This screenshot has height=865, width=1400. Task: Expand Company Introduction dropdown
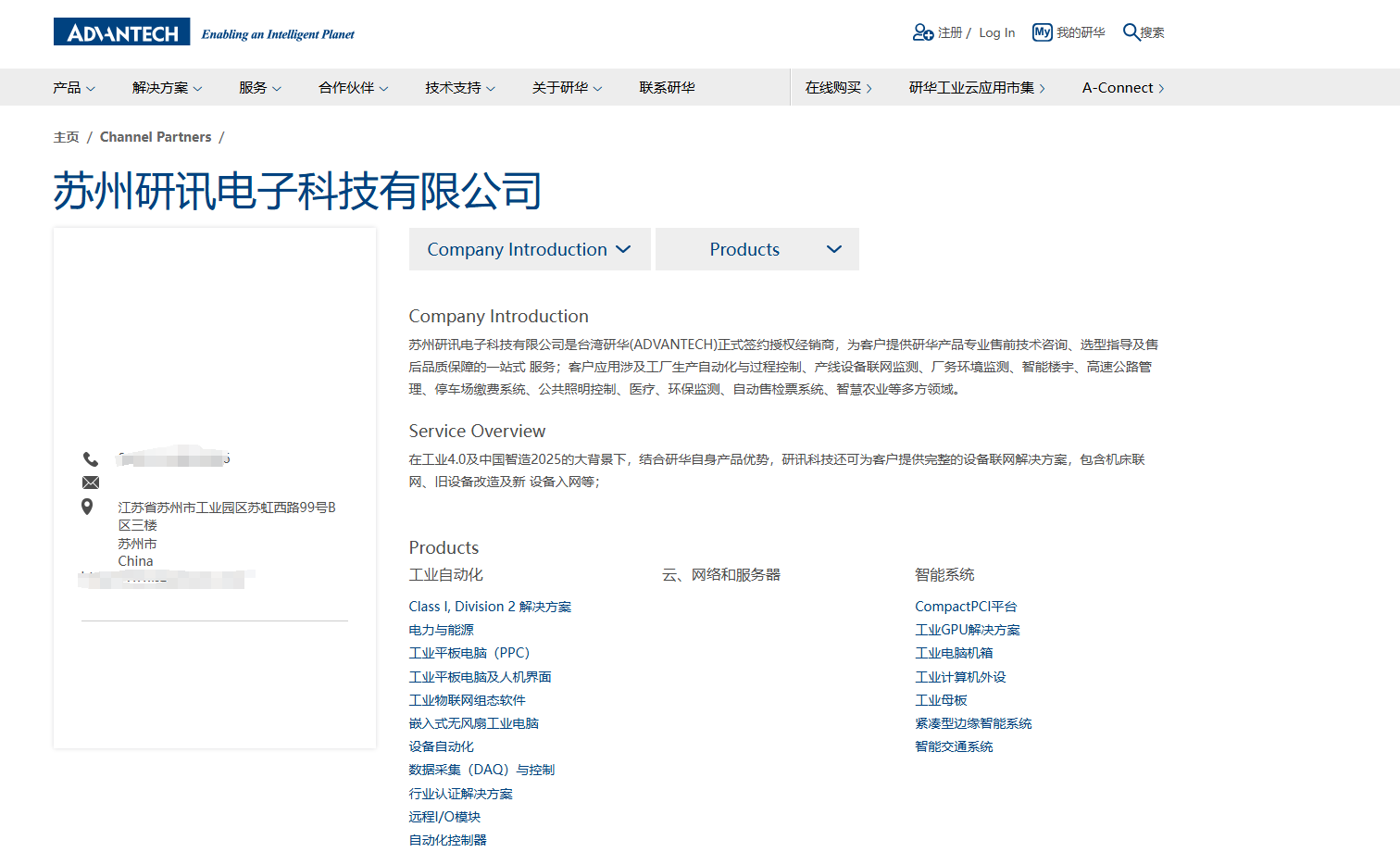click(x=530, y=249)
